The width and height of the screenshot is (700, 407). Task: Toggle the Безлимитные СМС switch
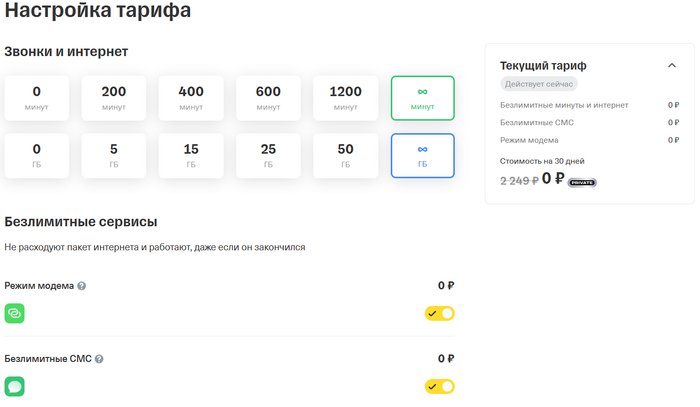click(x=440, y=386)
